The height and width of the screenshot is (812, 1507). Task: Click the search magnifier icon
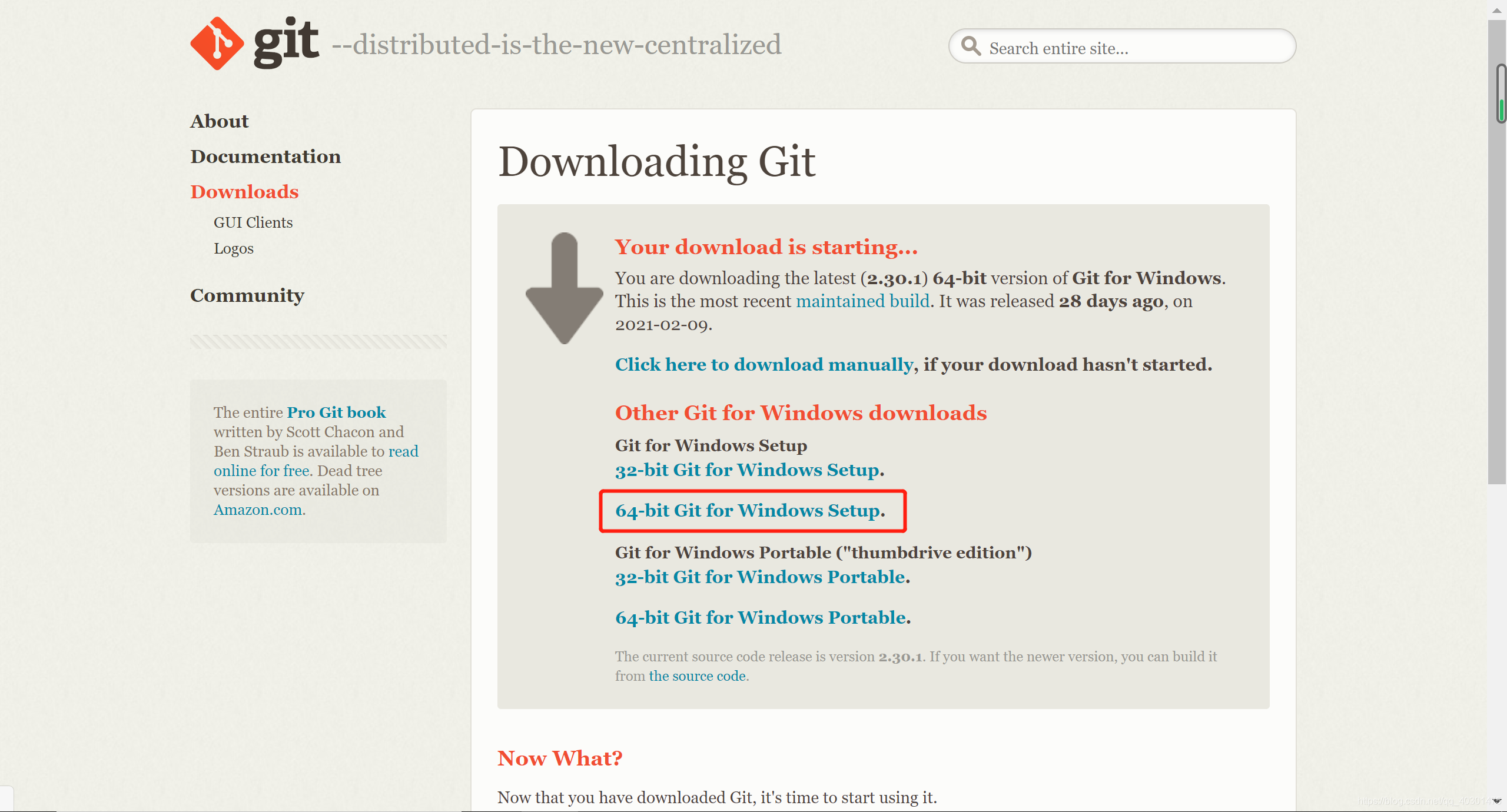point(967,47)
